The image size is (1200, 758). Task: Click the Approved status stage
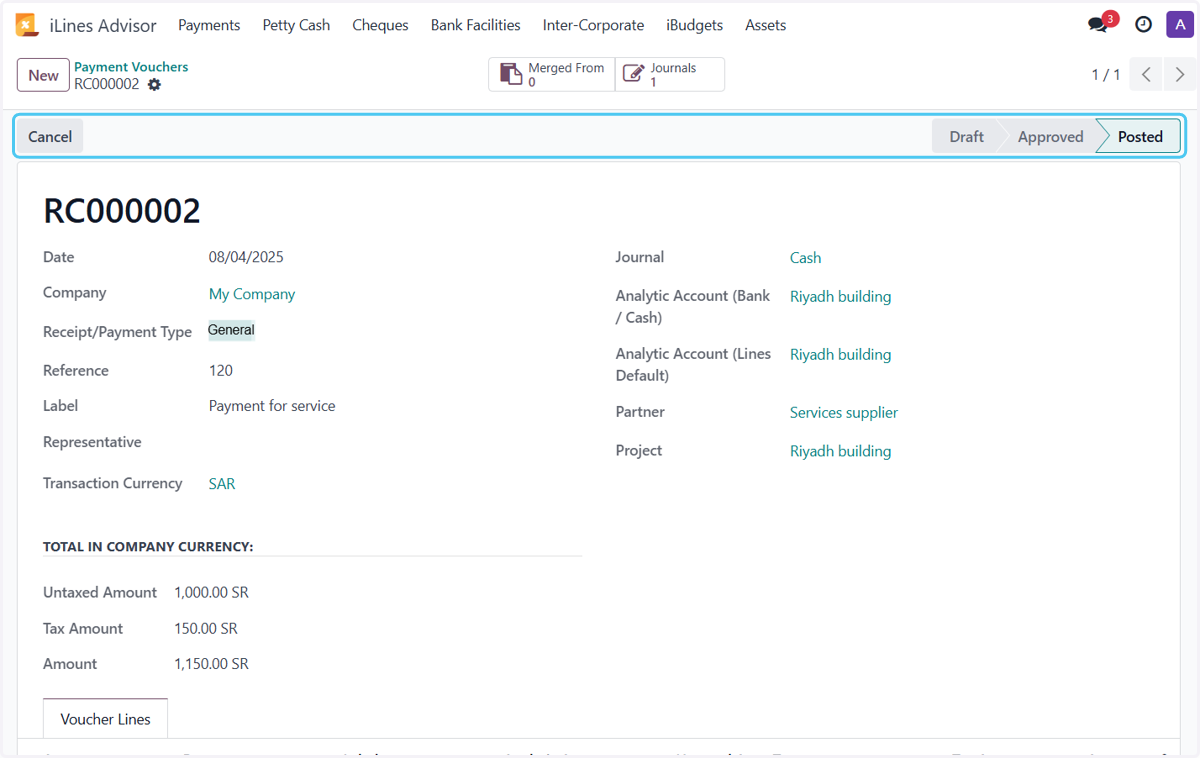[1050, 137]
